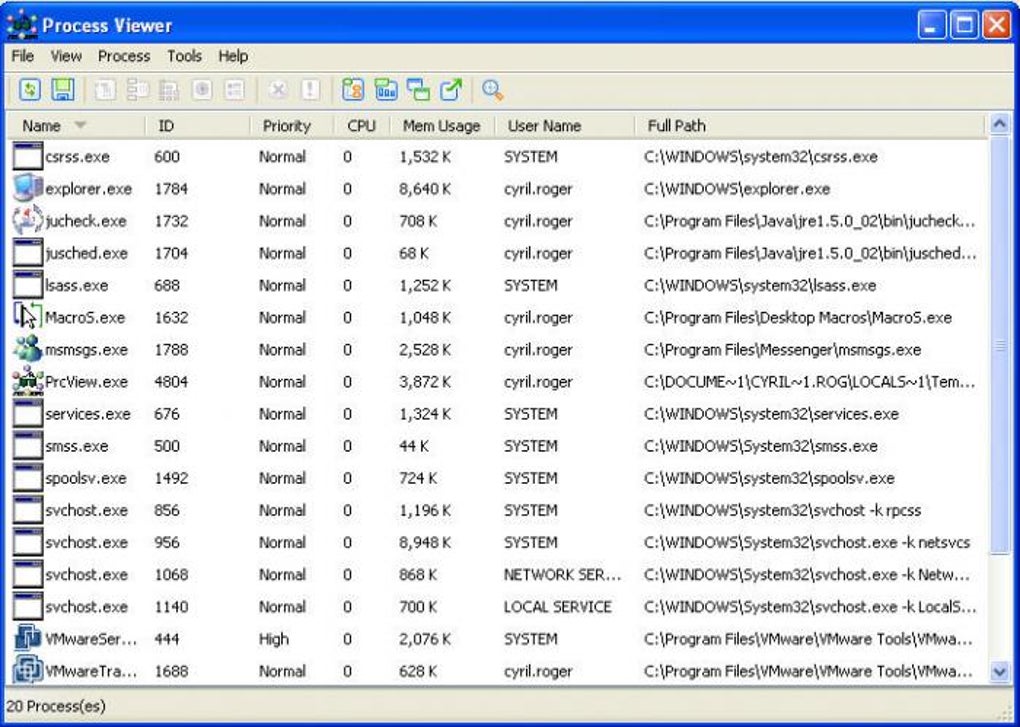This screenshot has width=1020, height=727.
Task: Sort by the CPU column header
Action: click(362, 126)
